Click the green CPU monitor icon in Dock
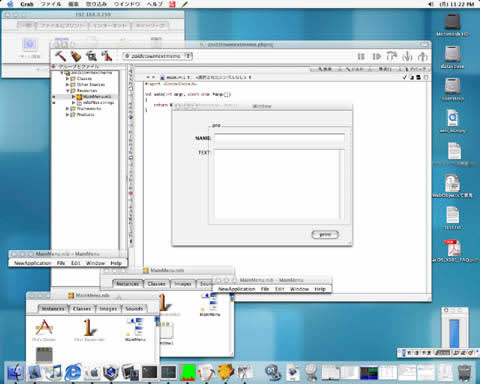The width and height of the screenshot is (480, 384). [x=188, y=372]
